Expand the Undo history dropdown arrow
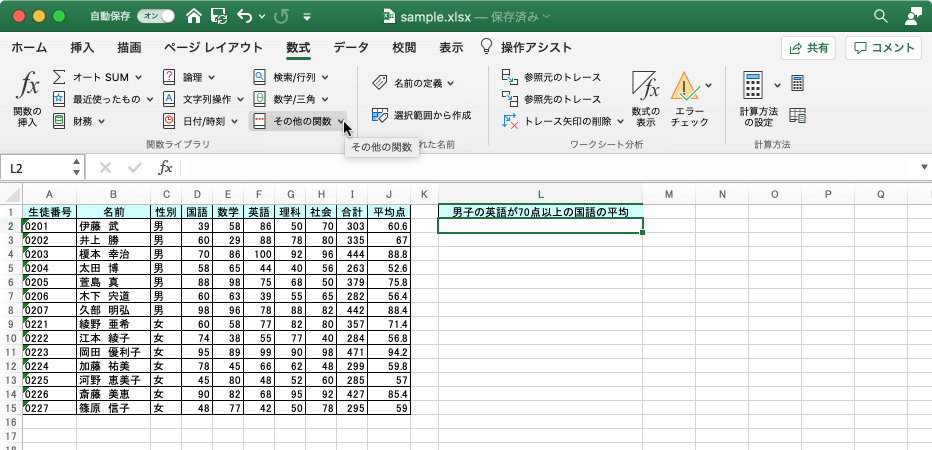Screen dimensions: 932x450 [x=262, y=17]
